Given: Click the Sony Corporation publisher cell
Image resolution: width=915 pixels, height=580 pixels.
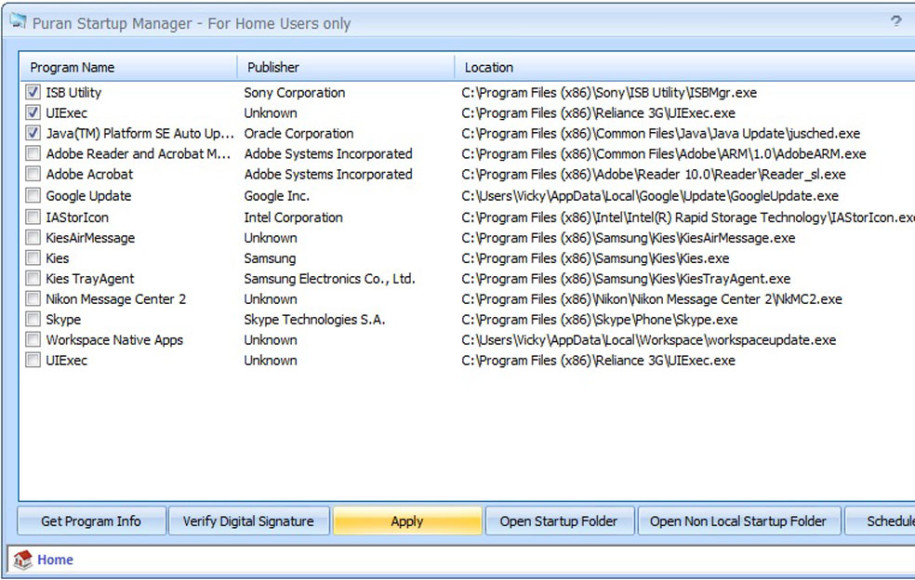Looking at the screenshot, I should pyautogui.click(x=295, y=92).
